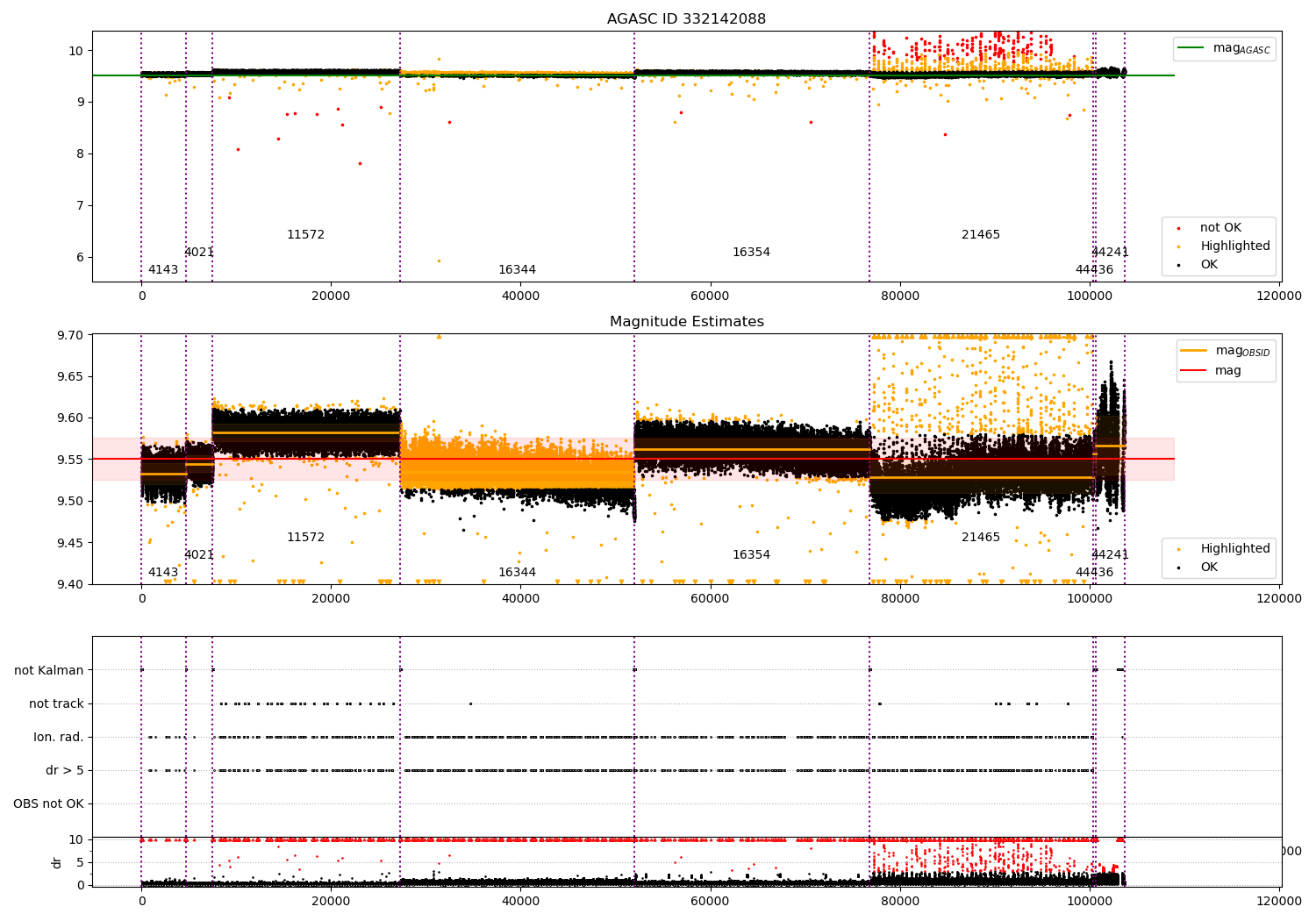Click obsid label 21465 in Magnitude Estimates plot

(981, 538)
